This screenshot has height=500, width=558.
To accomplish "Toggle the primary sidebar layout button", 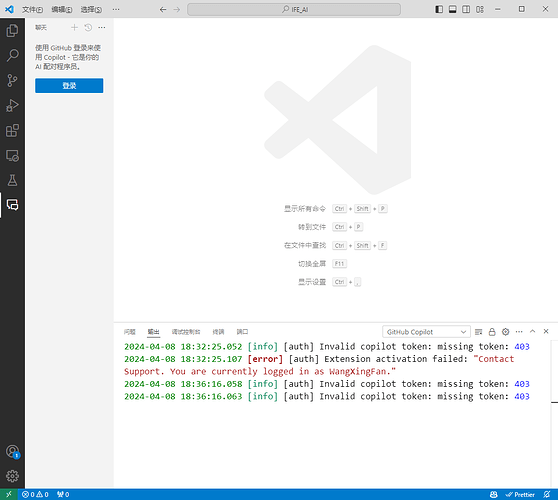I will click(439, 9).
